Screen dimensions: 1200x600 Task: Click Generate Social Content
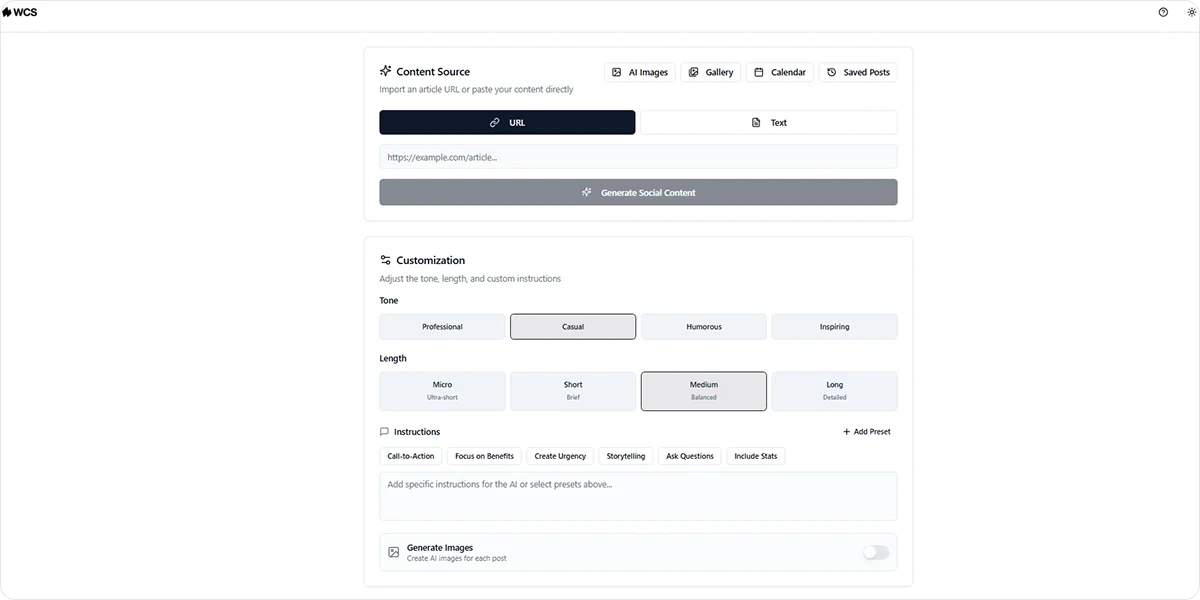(x=638, y=192)
